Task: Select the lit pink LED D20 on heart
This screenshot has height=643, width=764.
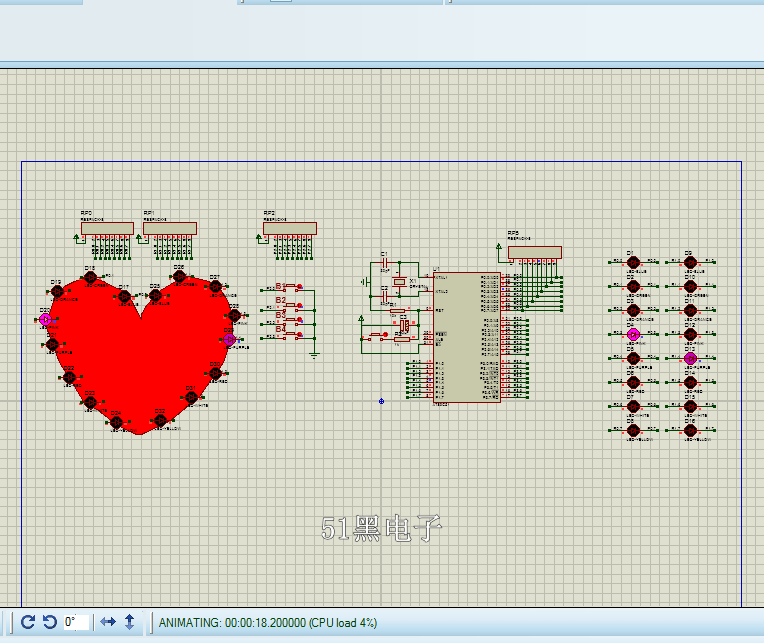Action: pyautogui.click(x=45, y=320)
